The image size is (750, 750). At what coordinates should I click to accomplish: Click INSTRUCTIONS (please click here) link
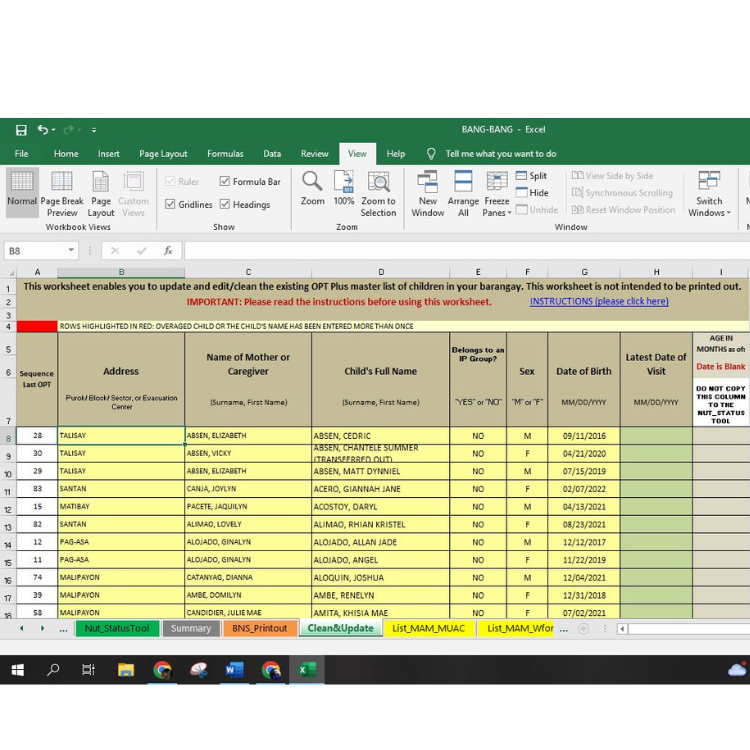(x=599, y=301)
